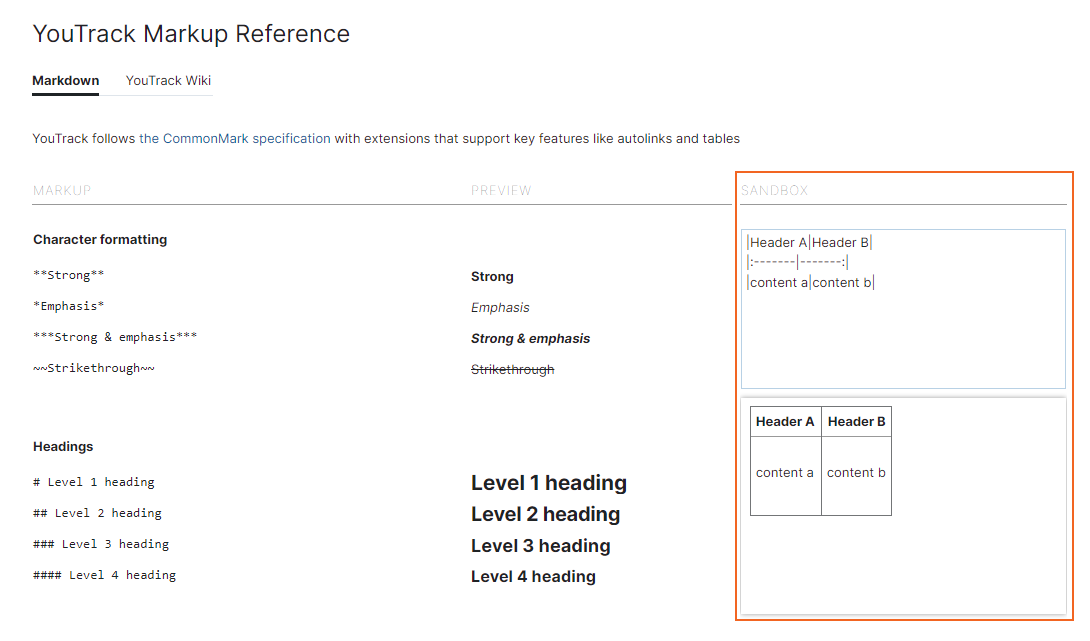Select the Markdown tab
The height and width of the screenshot is (641, 1090).
(65, 80)
